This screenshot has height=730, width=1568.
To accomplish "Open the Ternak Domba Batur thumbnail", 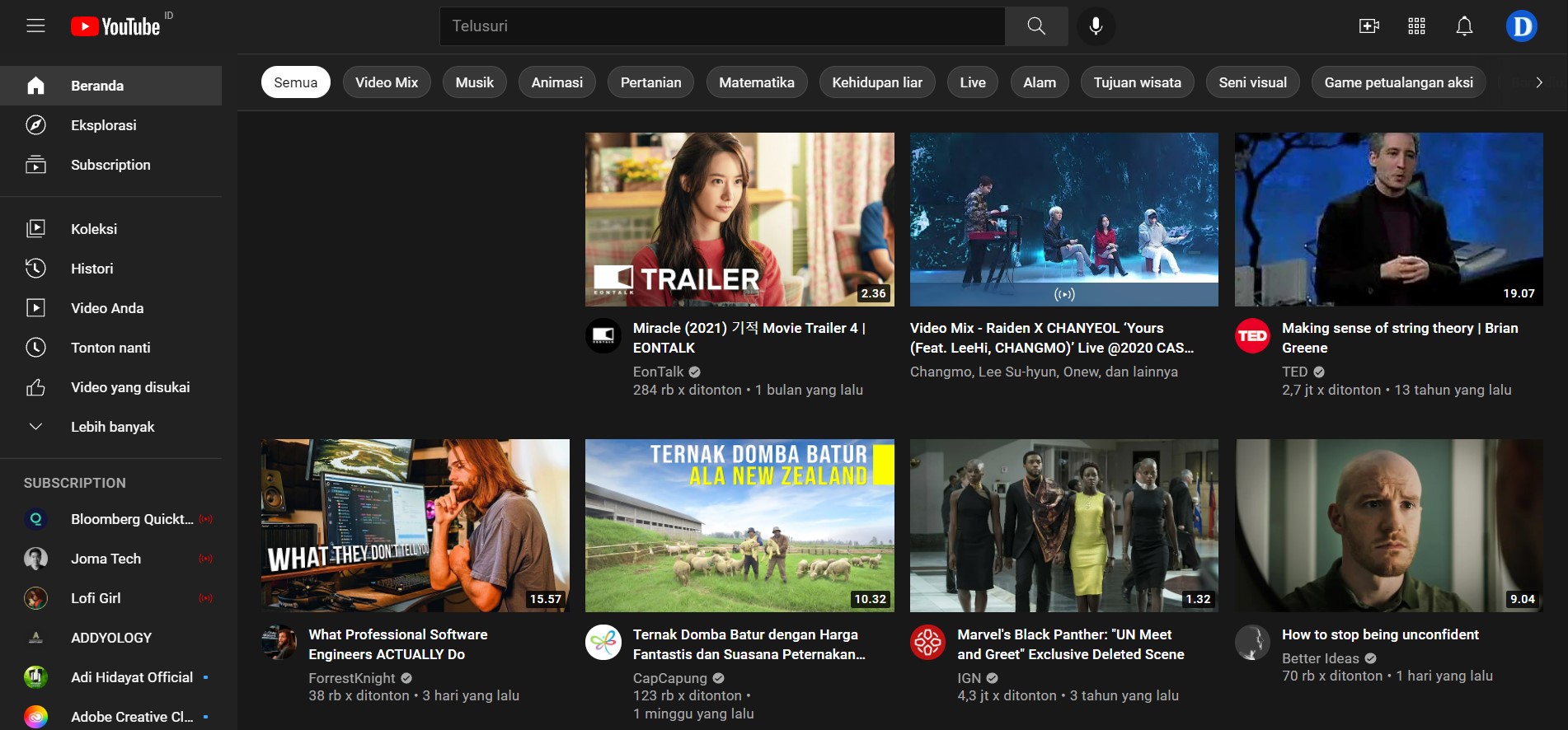I will [739, 526].
